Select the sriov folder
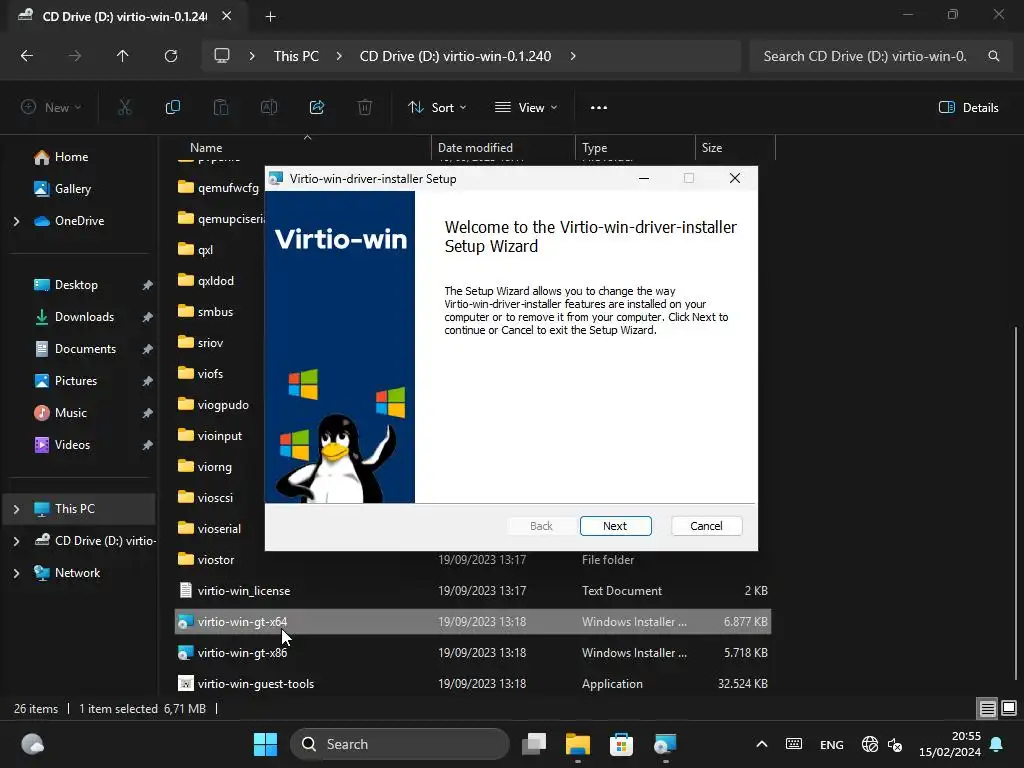The height and width of the screenshot is (768, 1024). [210, 343]
